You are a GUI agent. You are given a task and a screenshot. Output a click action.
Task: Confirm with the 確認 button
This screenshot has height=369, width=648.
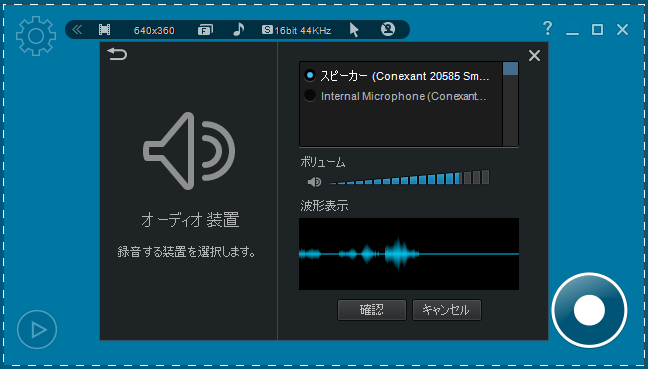[x=372, y=310]
